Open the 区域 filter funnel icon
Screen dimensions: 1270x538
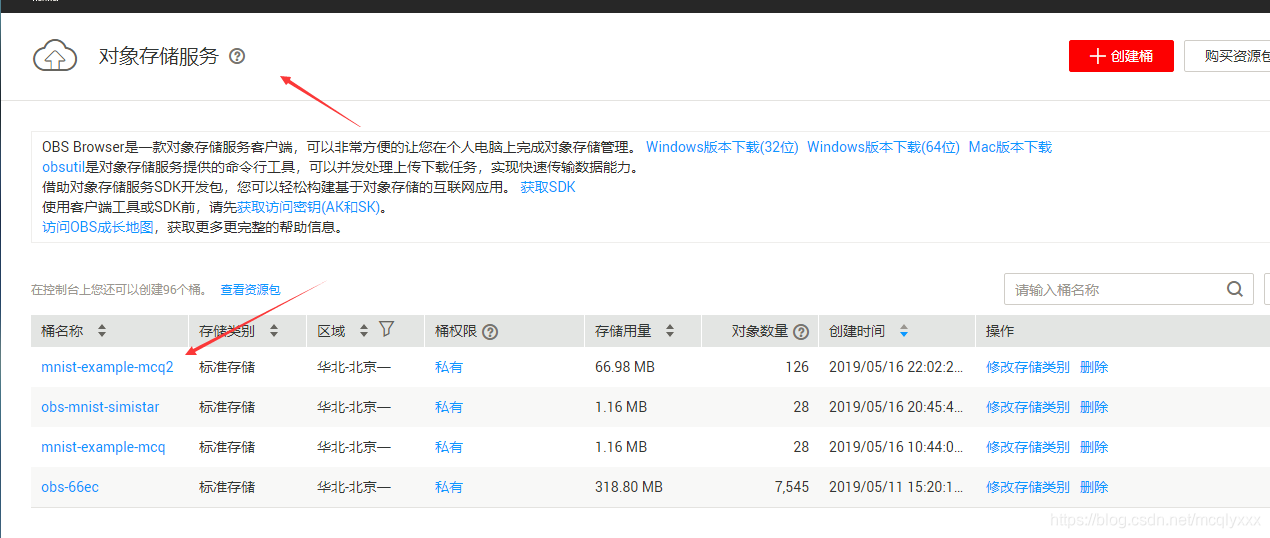(386, 329)
